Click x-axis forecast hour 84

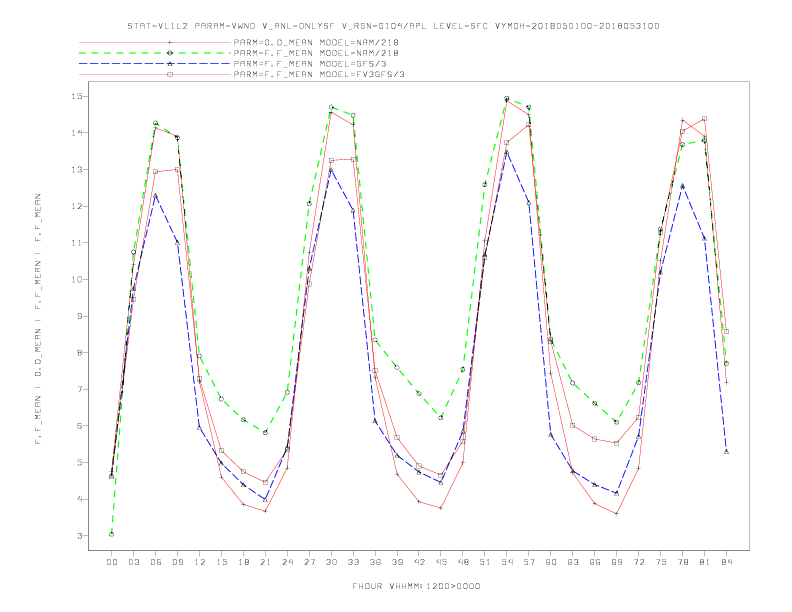(726, 562)
